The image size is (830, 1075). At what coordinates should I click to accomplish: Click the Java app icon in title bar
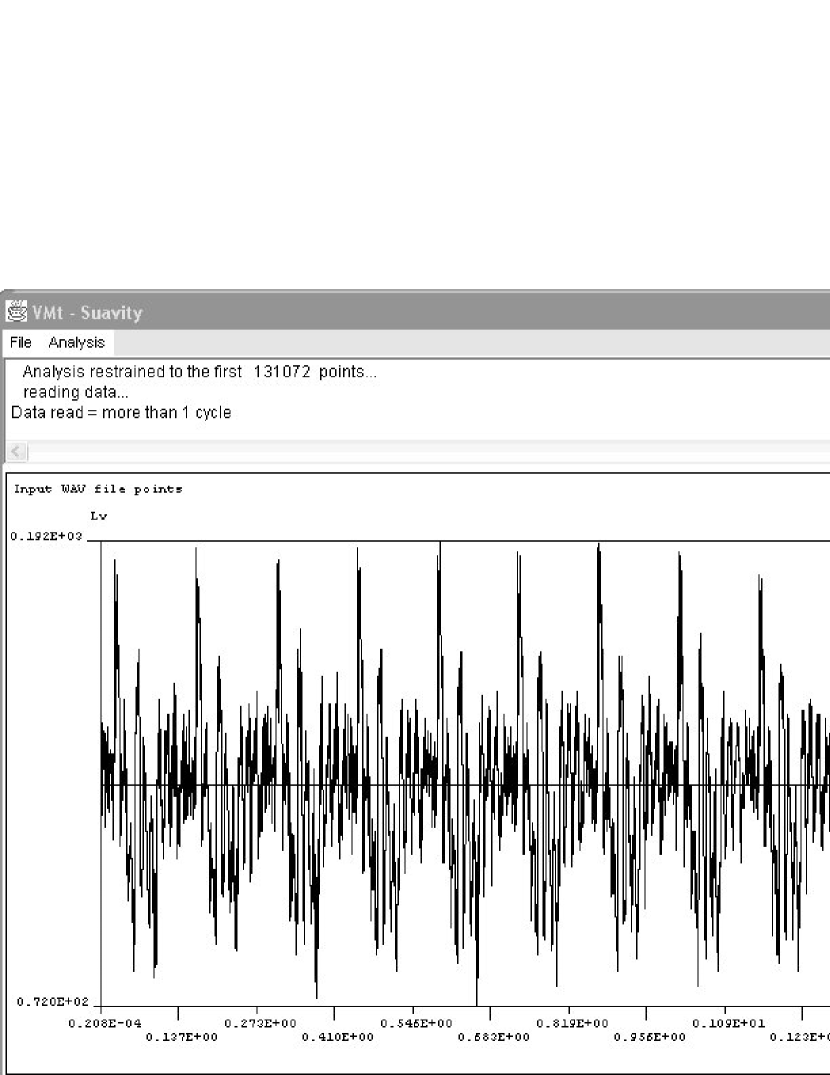click(16, 311)
